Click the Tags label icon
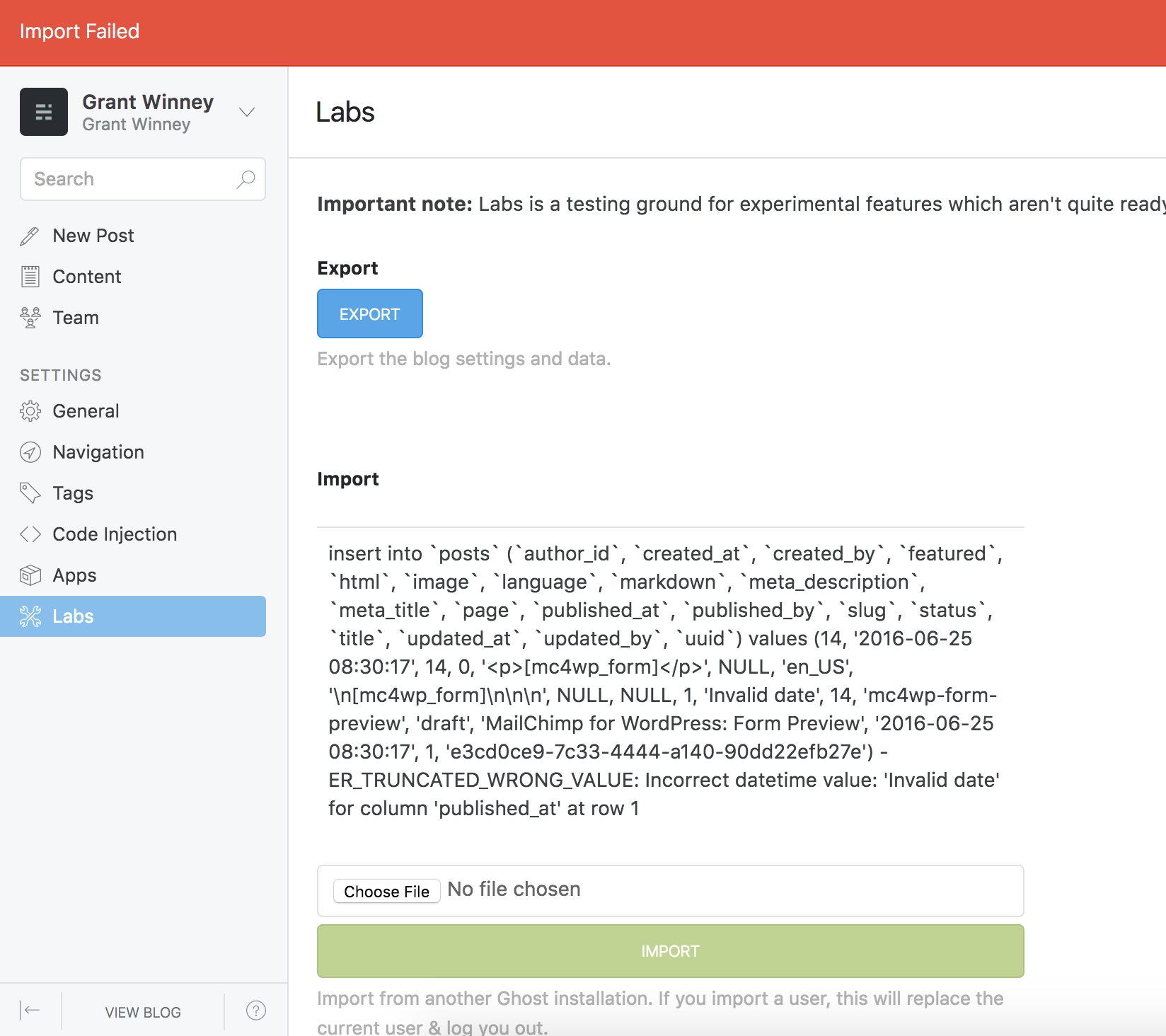The image size is (1166, 1036). point(30,493)
